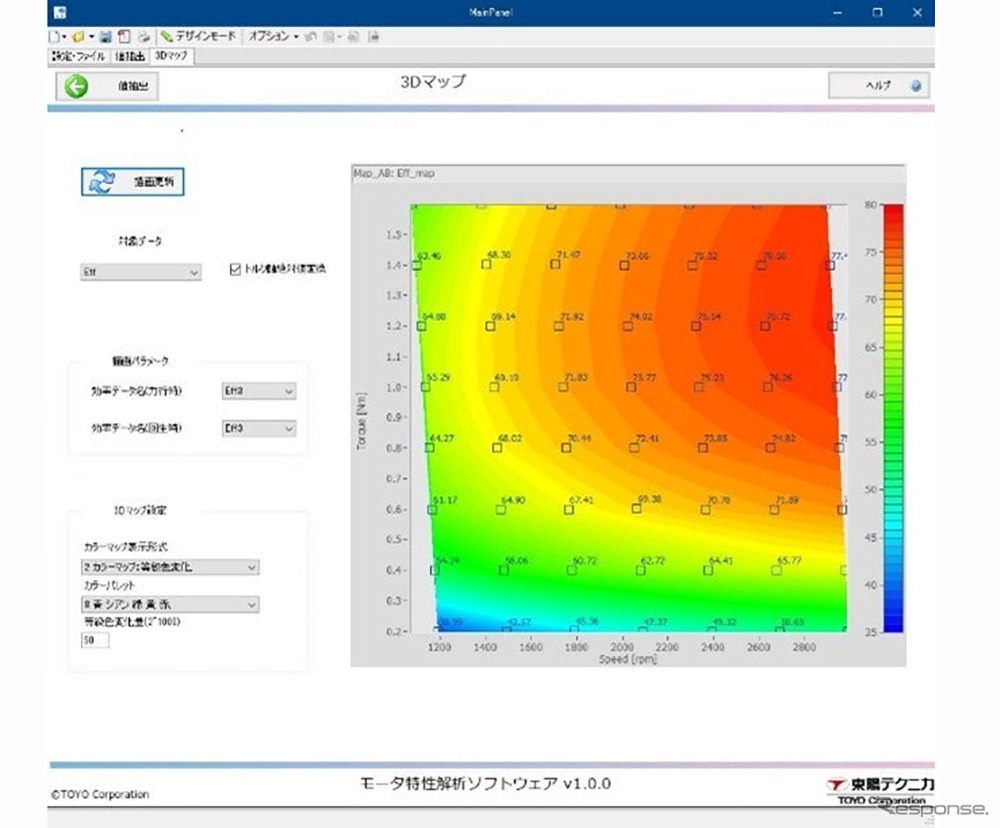
Task: Click the 等級色変化量 input field showing 50
Action: tap(95, 640)
